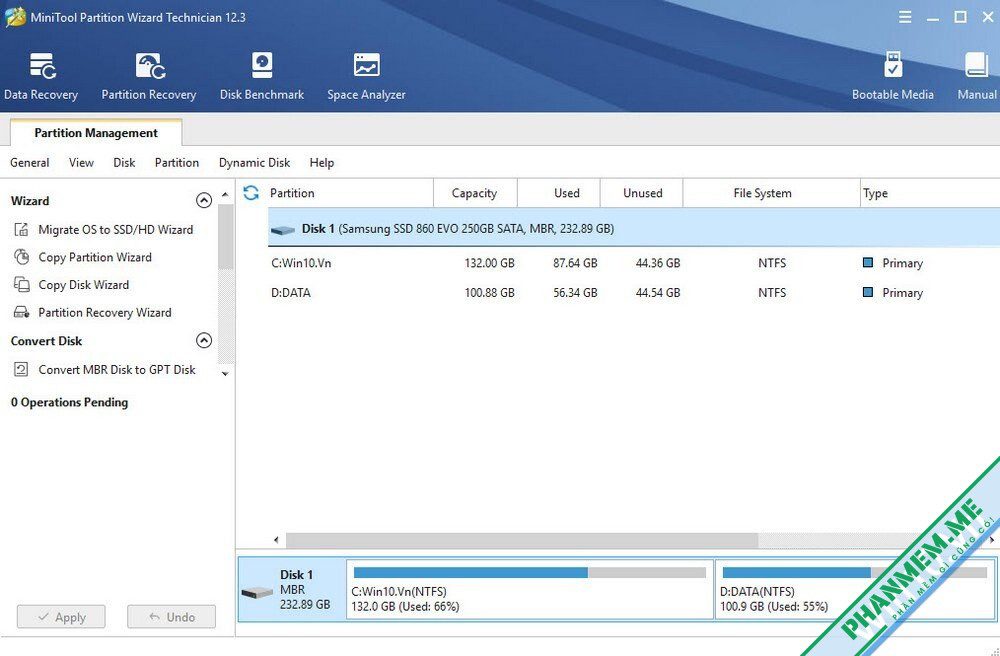Open the Manual
The image size is (1000, 656).
[x=976, y=77]
